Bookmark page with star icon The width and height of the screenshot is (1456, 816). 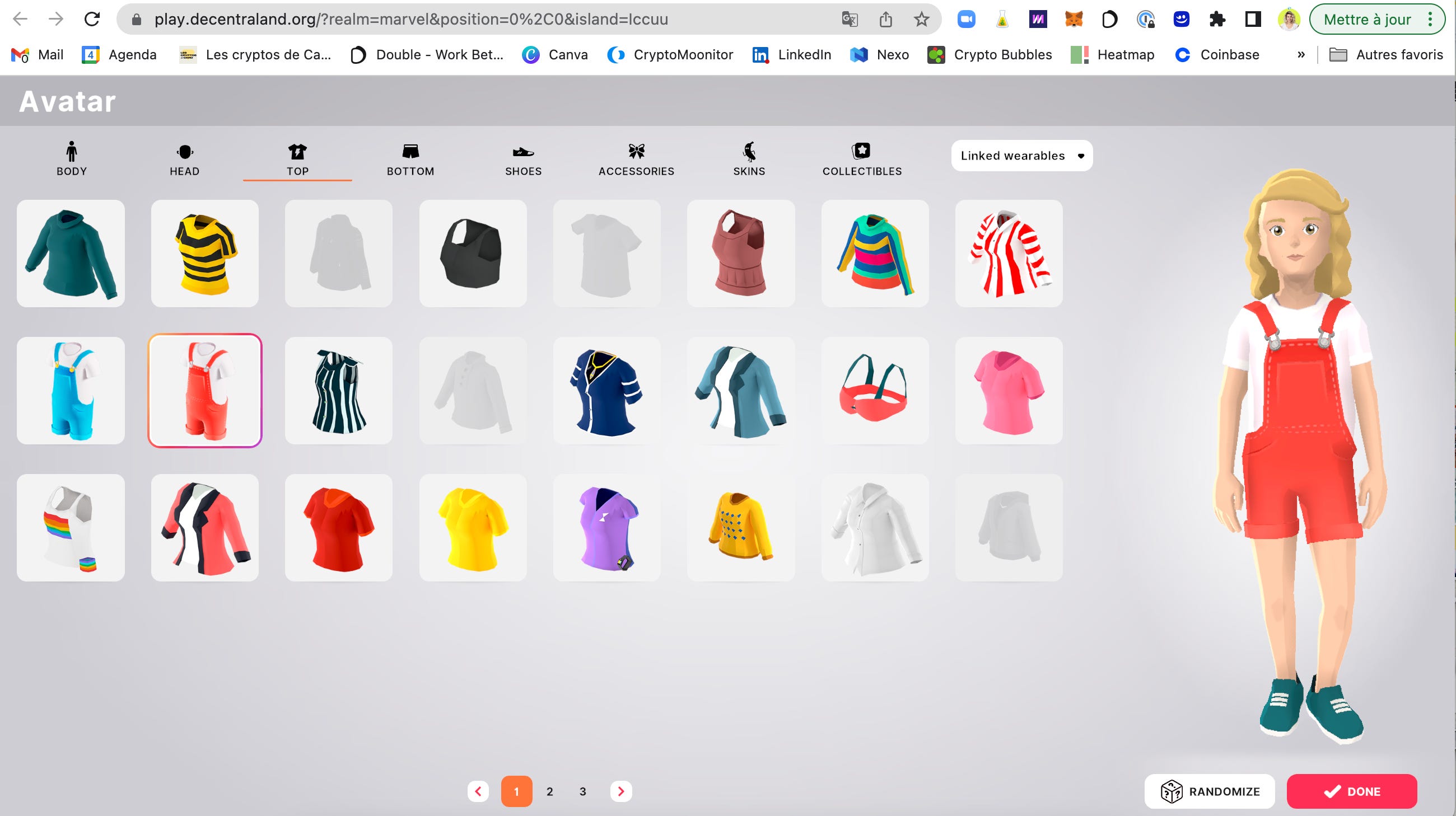click(x=921, y=19)
